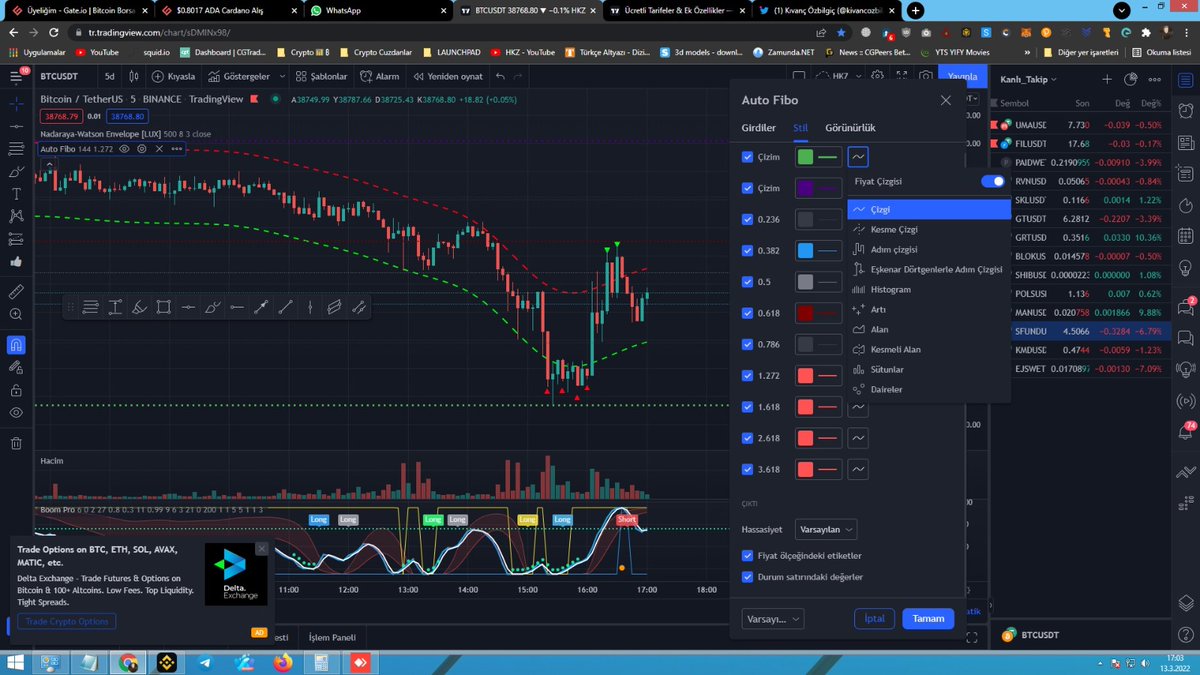Choose Histogram from style list
1200x675 pixels.
[x=929, y=289]
